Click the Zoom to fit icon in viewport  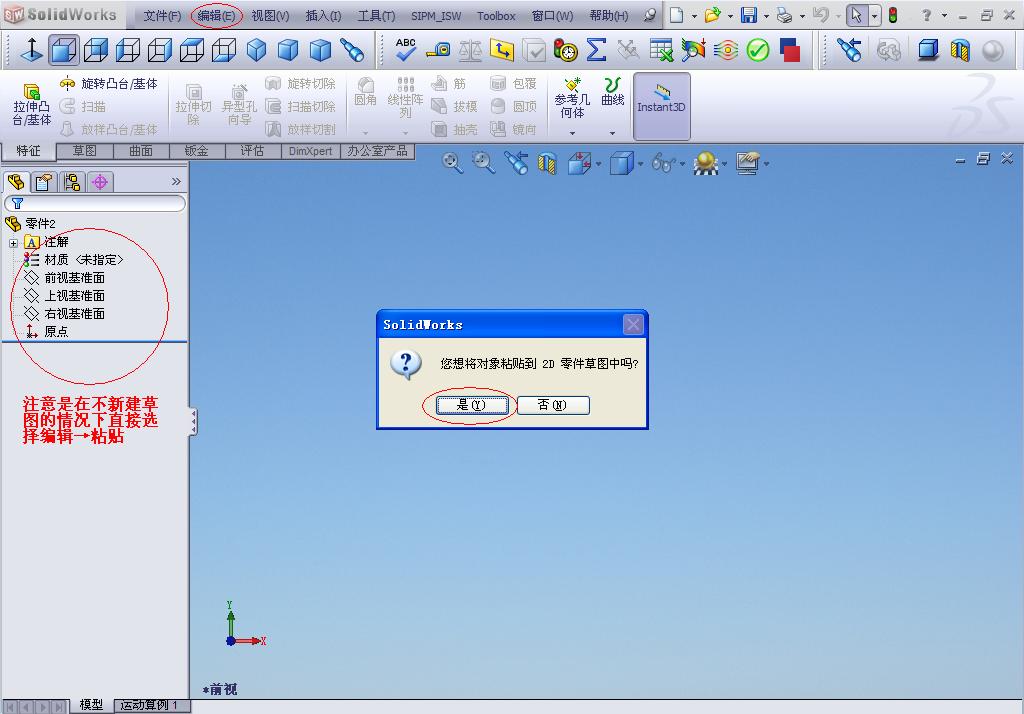click(452, 162)
